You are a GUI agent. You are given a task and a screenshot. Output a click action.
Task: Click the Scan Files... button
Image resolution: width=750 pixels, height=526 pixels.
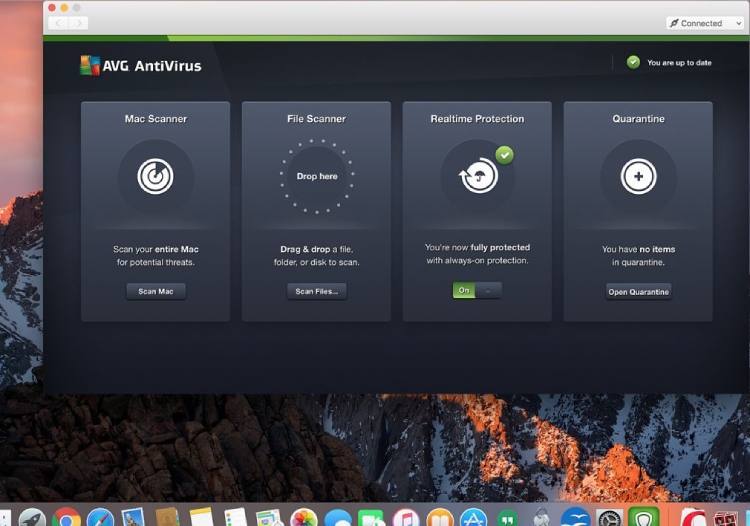pos(317,291)
